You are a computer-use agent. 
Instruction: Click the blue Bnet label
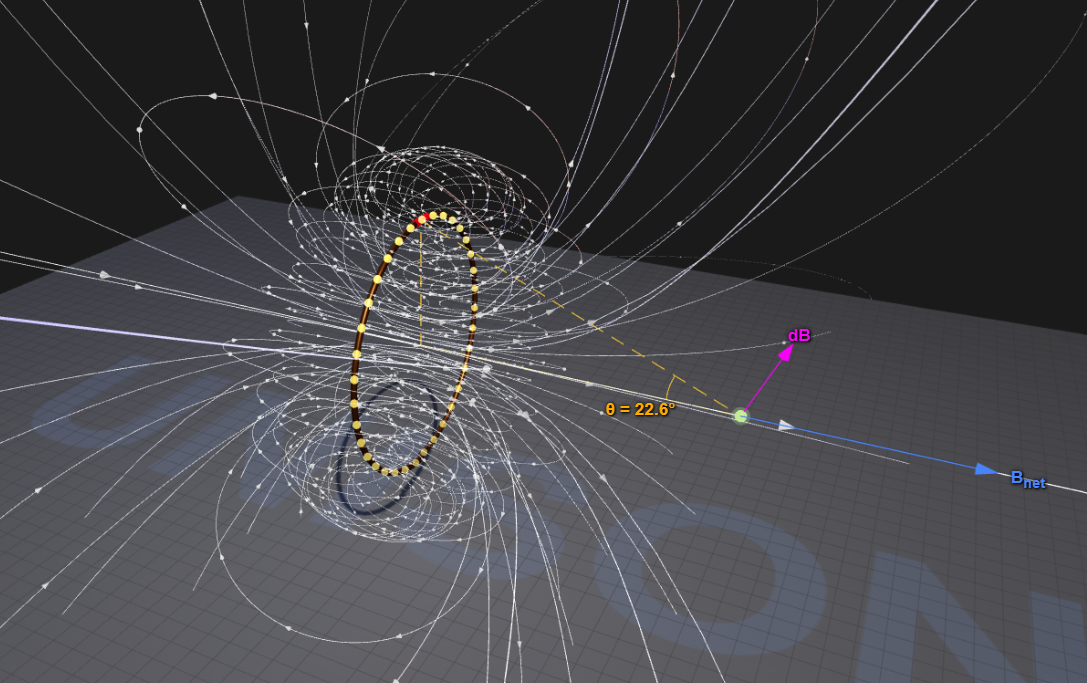1028,479
